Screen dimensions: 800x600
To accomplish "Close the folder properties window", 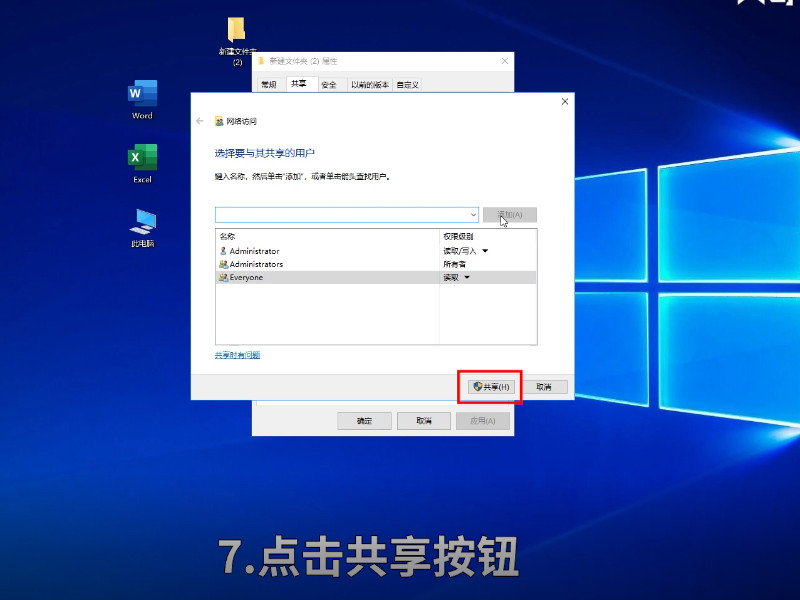I will coord(505,61).
